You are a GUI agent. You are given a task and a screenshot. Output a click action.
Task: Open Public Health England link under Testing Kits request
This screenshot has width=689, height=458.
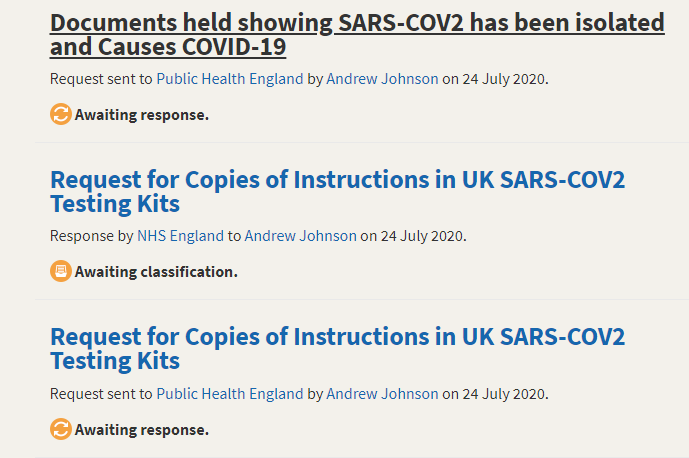coord(230,394)
